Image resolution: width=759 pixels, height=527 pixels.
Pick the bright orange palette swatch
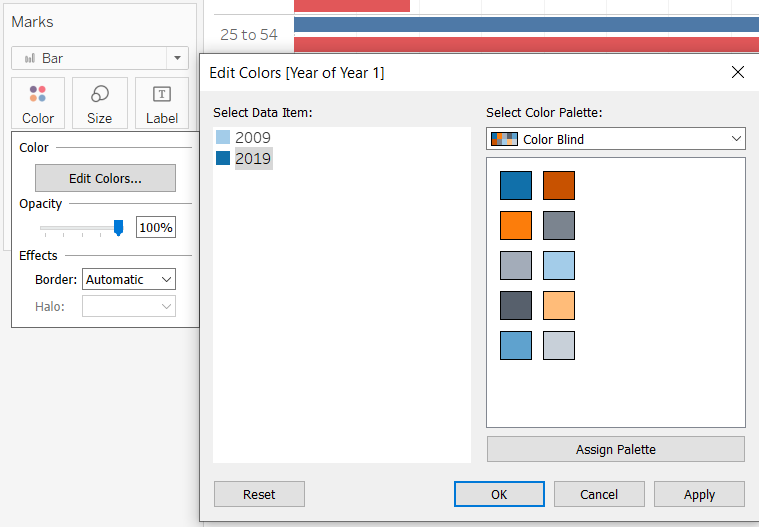click(x=516, y=226)
